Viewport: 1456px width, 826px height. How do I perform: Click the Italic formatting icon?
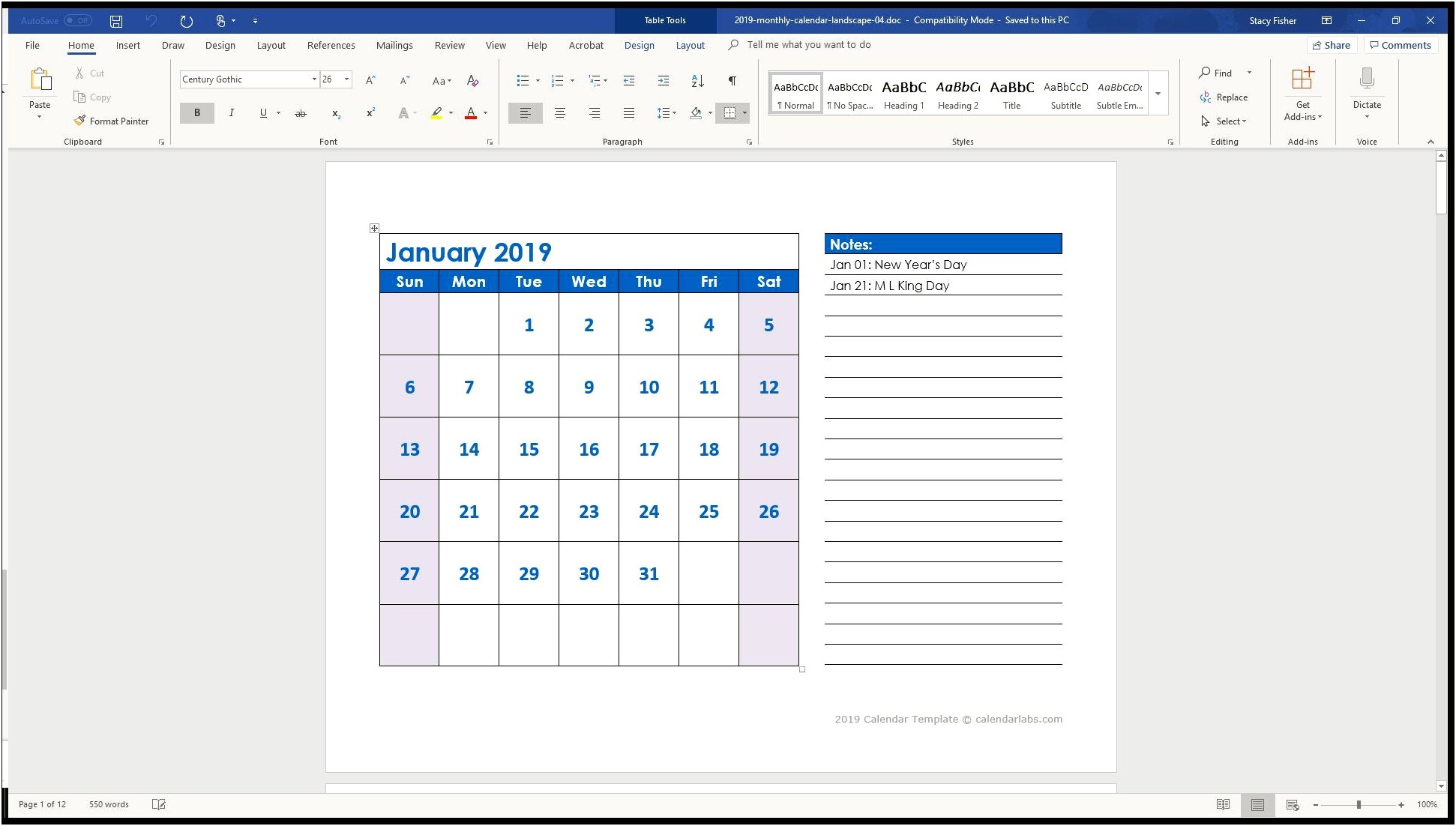232,111
